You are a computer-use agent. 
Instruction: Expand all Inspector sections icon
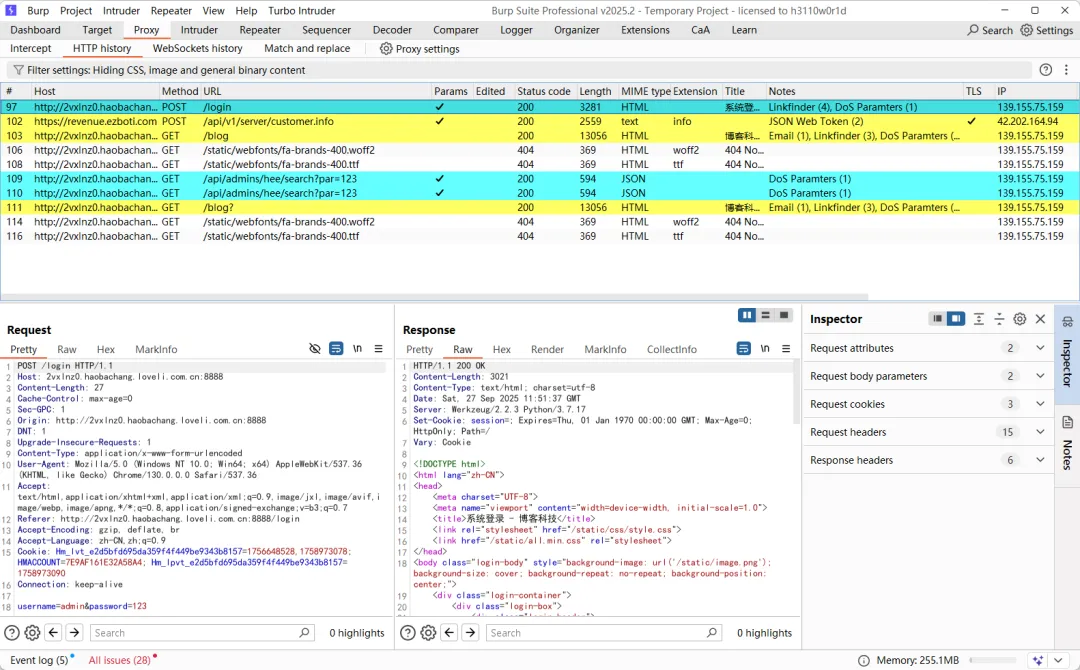point(979,319)
